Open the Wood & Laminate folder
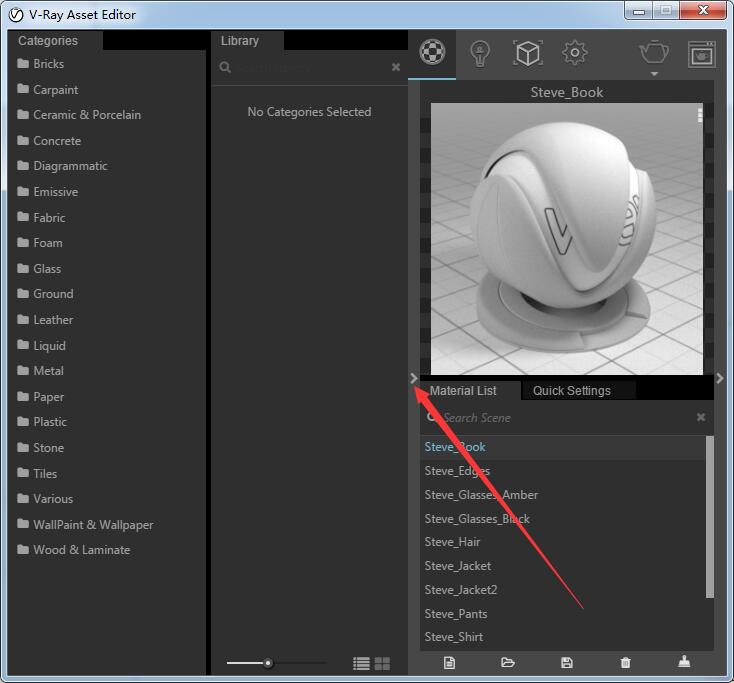Image resolution: width=734 pixels, height=683 pixels. (73, 550)
